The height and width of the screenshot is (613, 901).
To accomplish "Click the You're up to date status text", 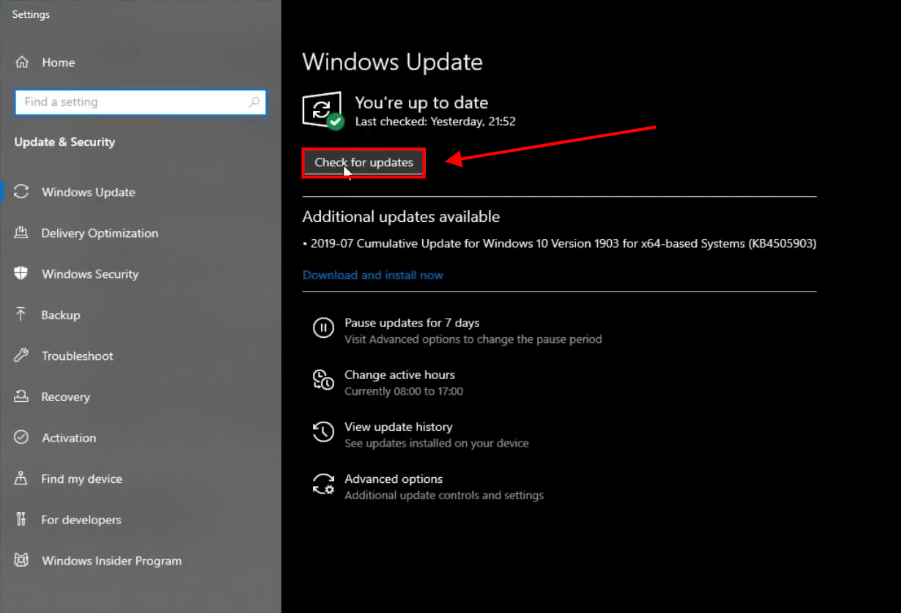I will [x=421, y=102].
